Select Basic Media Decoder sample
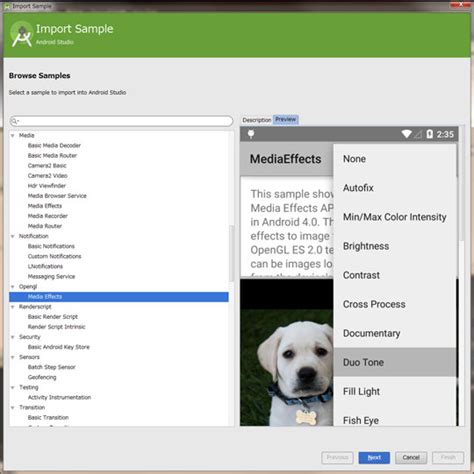 tap(54, 146)
